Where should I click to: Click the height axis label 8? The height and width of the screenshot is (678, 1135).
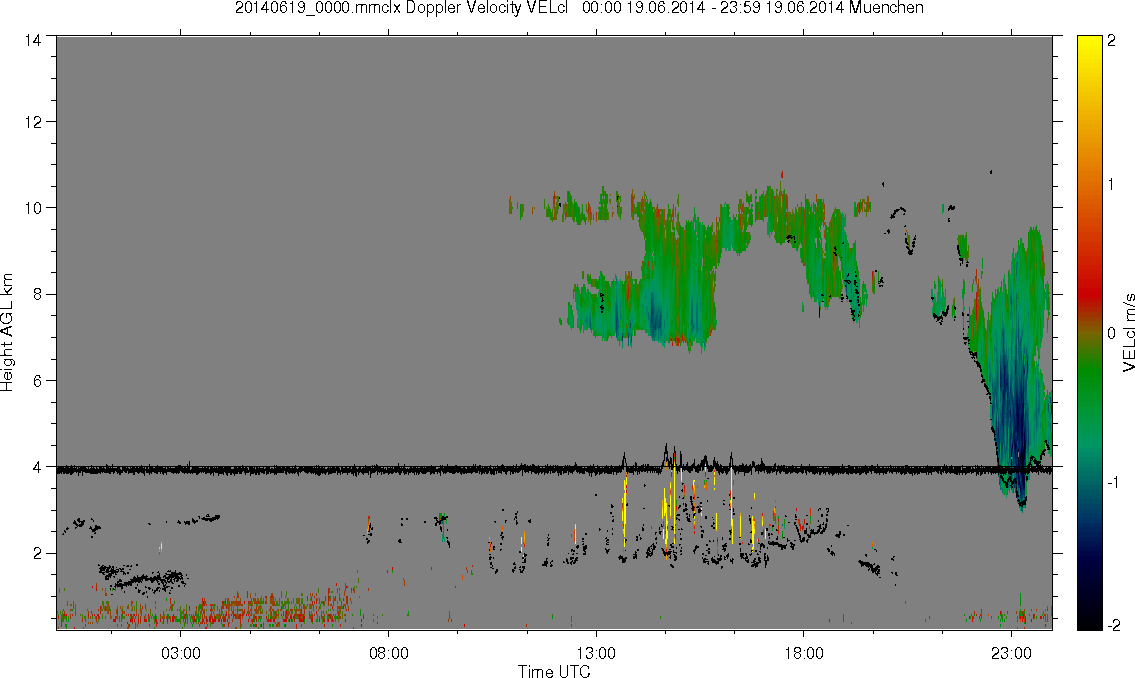click(36, 294)
